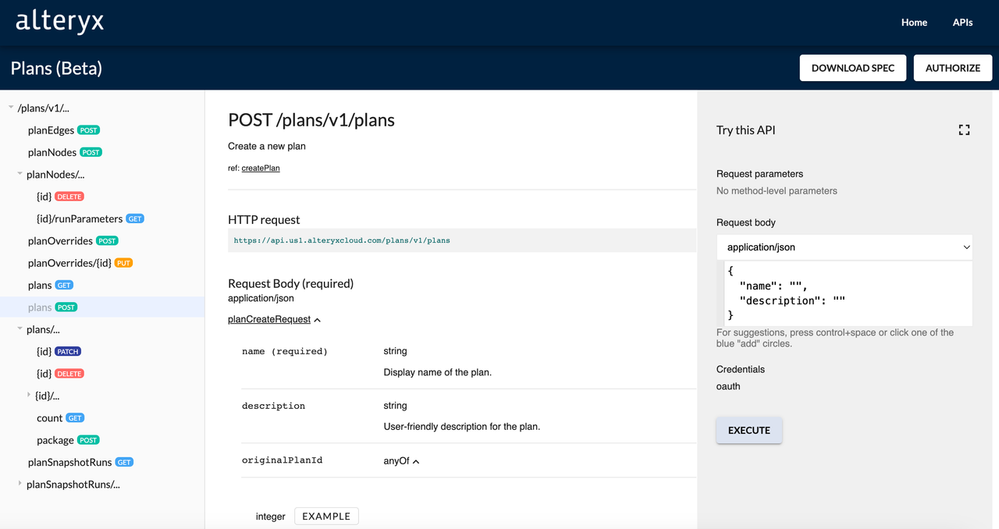The width and height of the screenshot is (999, 529).
Task: Click inside the request body JSON editor
Action: (844, 293)
